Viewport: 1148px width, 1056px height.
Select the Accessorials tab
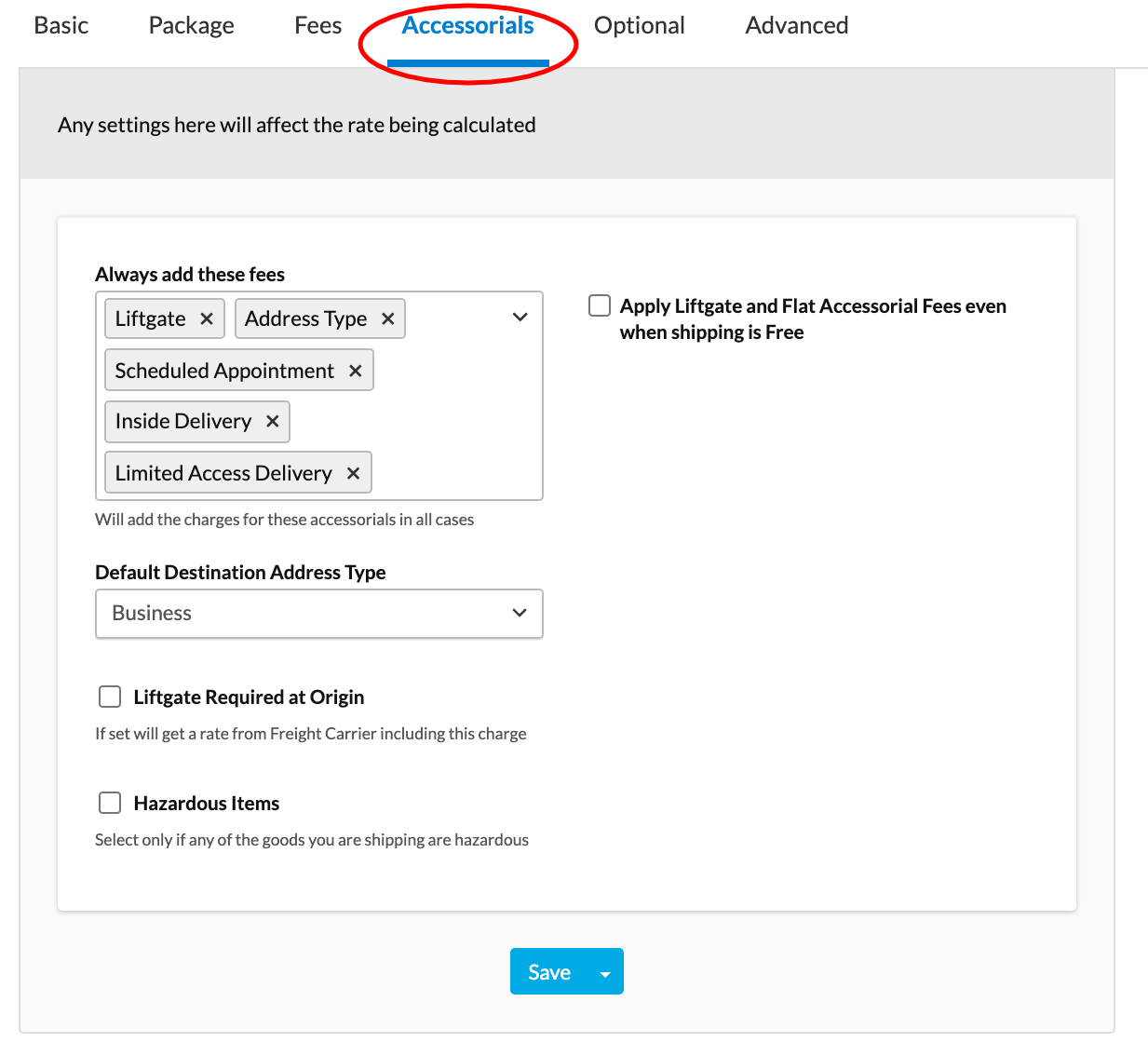(467, 26)
